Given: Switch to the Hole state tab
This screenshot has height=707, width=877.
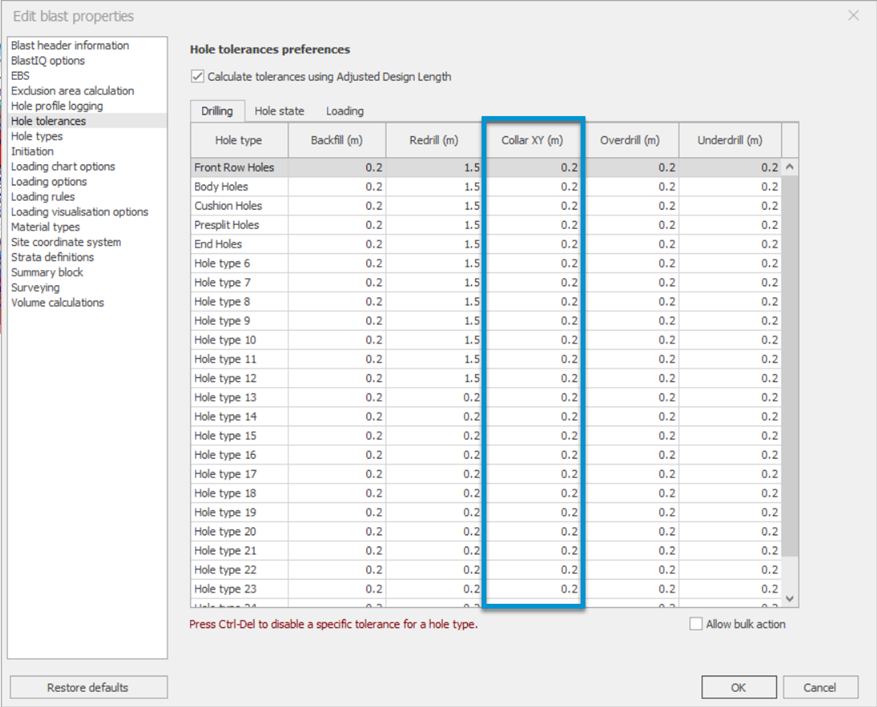Looking at the screenshot, I should (279, 111).
